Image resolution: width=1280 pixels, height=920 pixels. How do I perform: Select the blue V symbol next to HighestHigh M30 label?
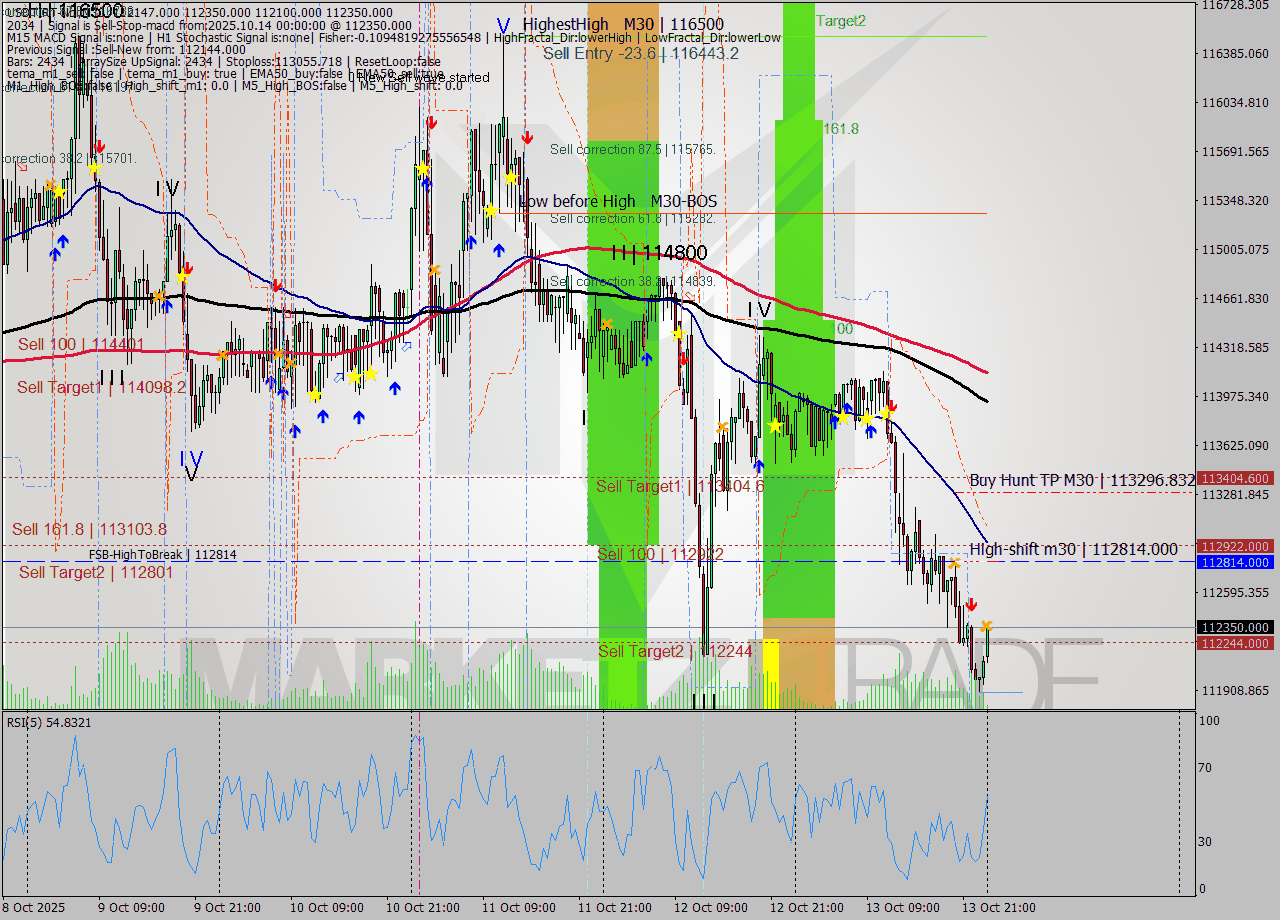pyautogui.click(x=503, y=22)
